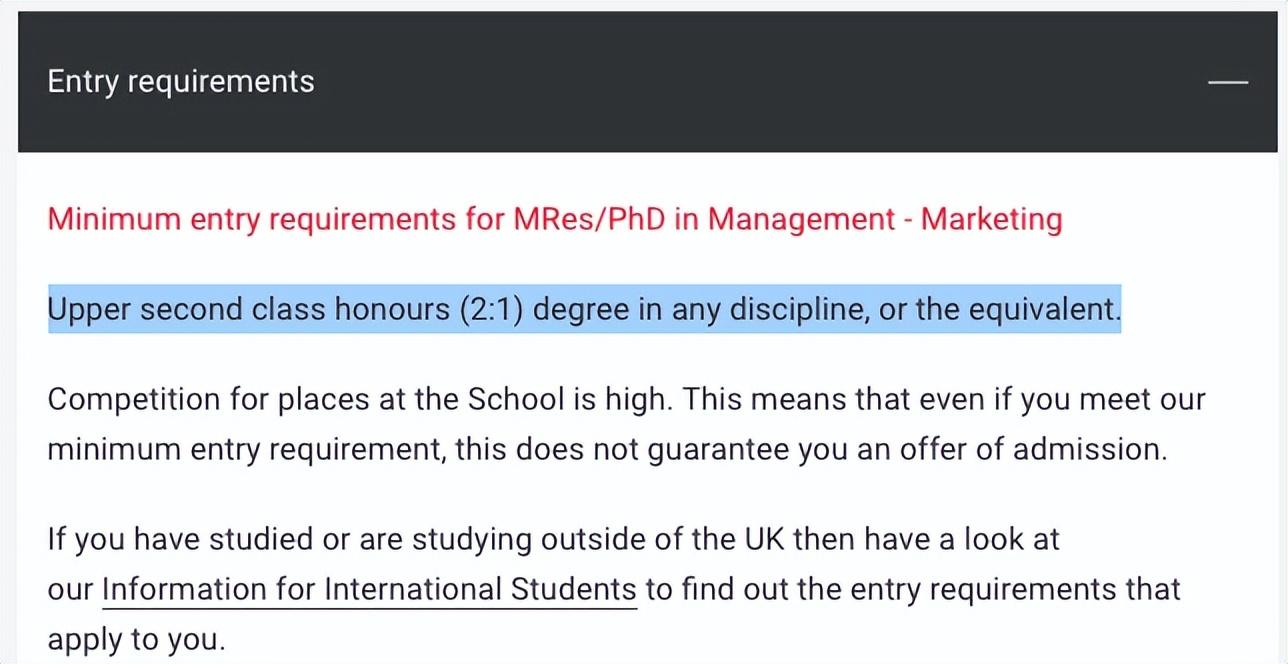1288x664 pixels.
Task: Click the word "equivalent" ending highlighted sentence
Action: pos(1050,309)
